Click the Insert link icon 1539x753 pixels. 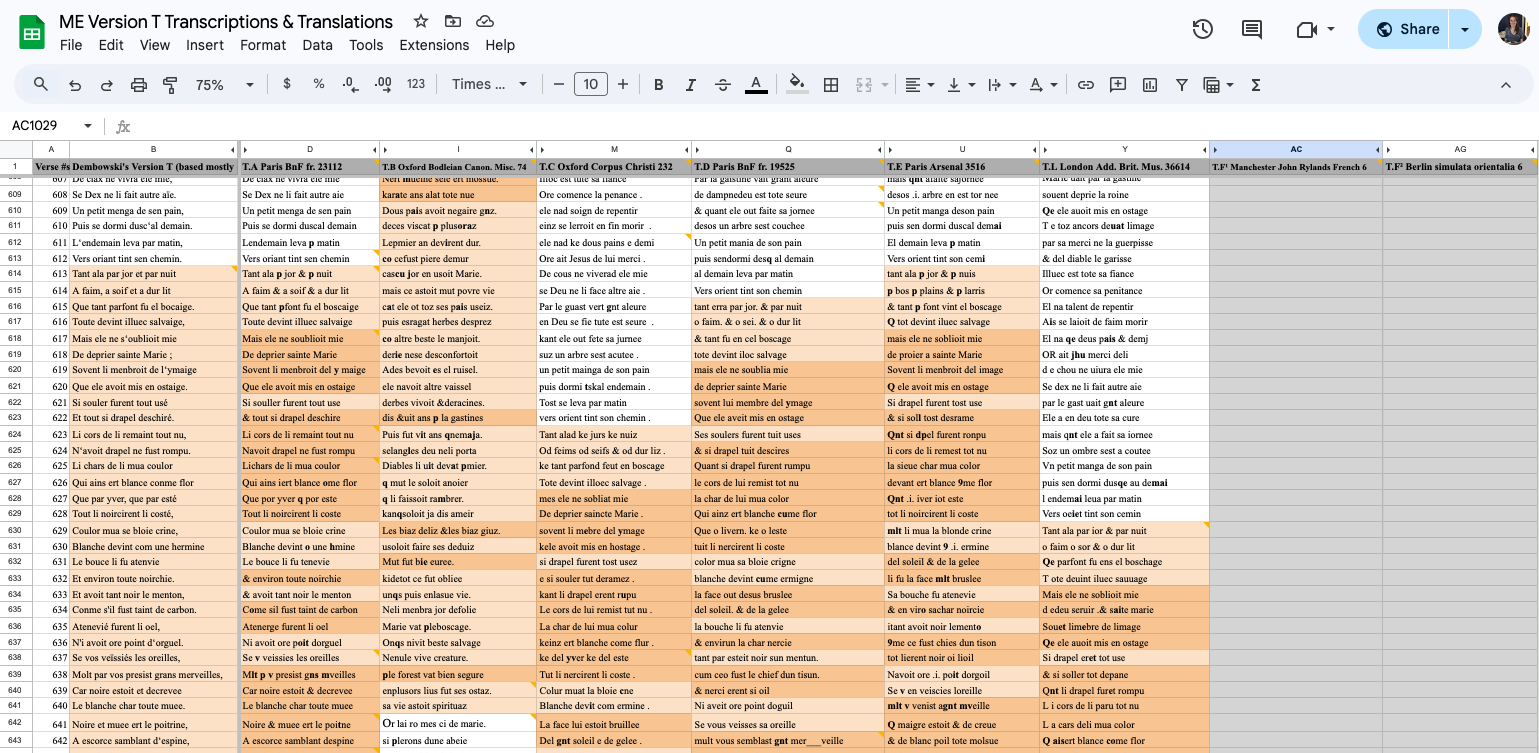[1085, 85]
